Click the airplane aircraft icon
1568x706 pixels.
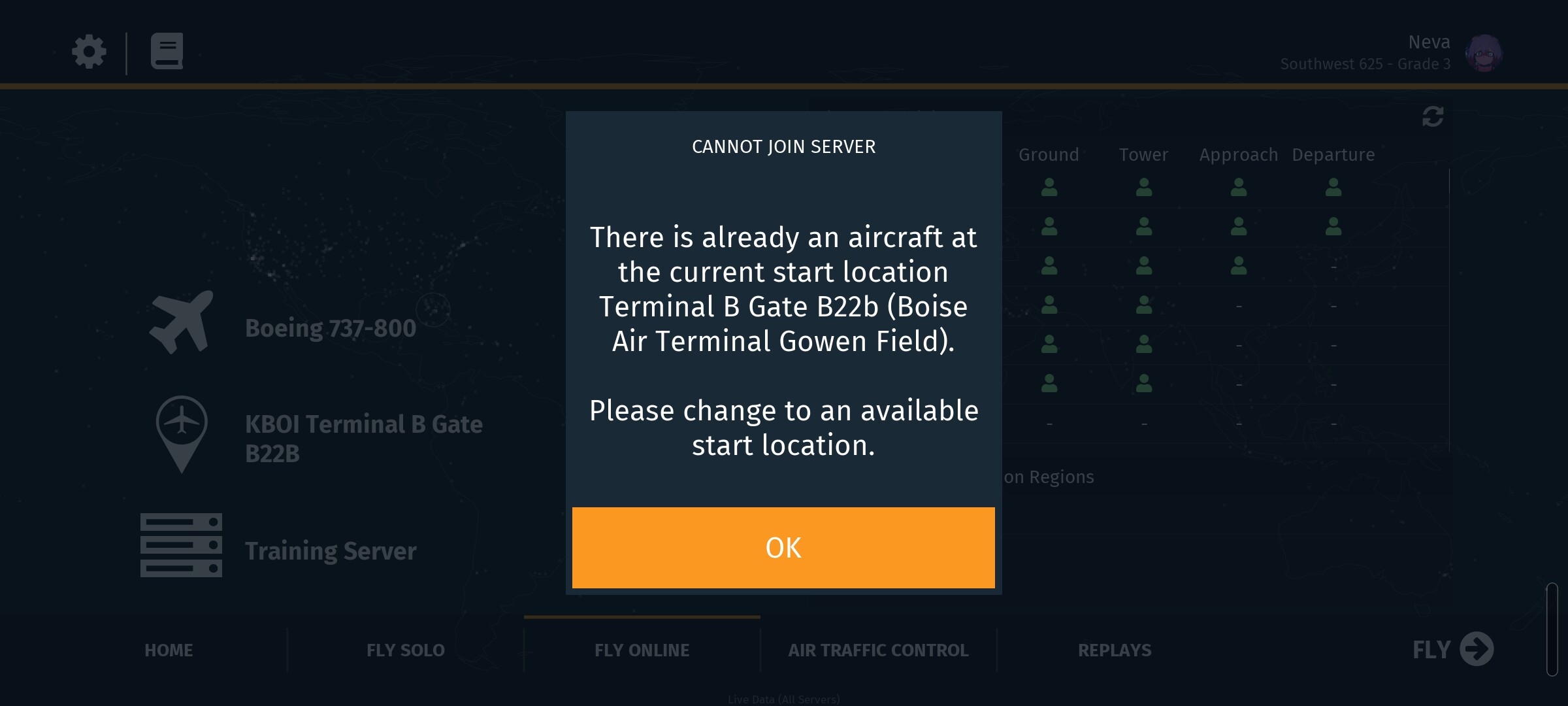click(x=182, y=322)
